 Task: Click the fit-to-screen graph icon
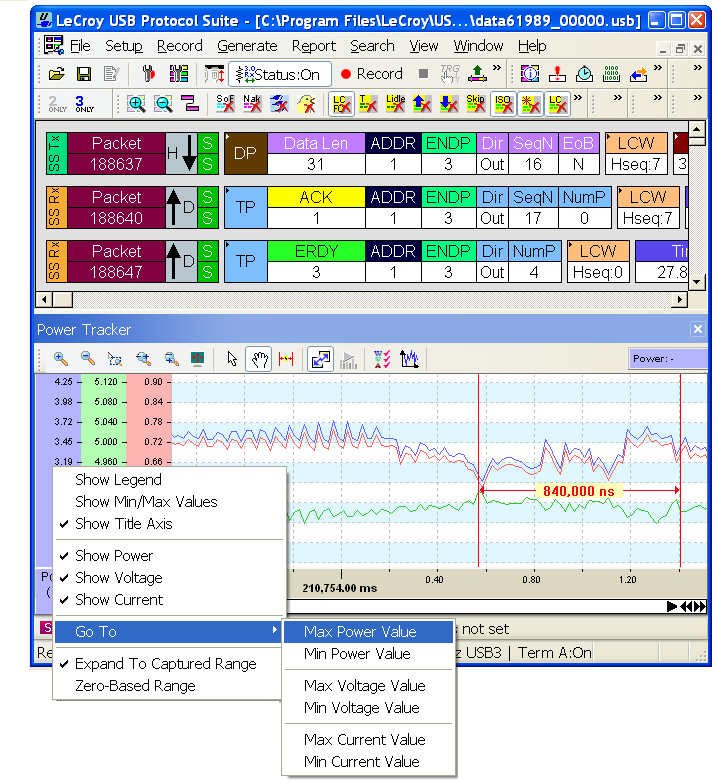click(x=198, y=359)
